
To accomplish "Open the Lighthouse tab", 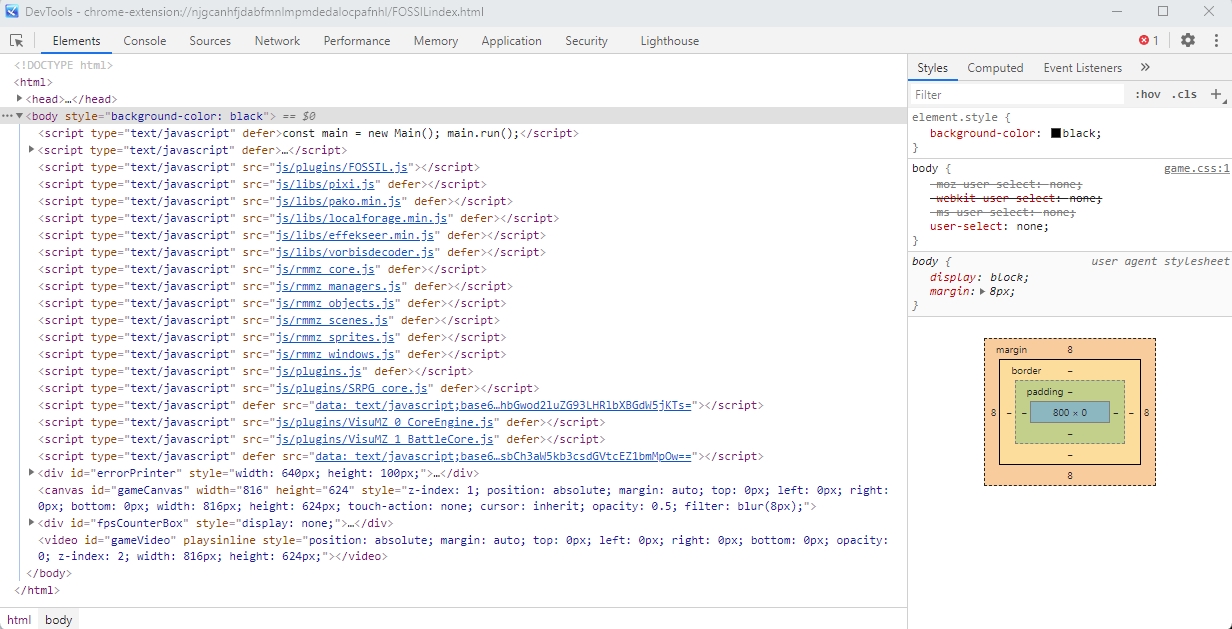I will click(x=670, y=41).
